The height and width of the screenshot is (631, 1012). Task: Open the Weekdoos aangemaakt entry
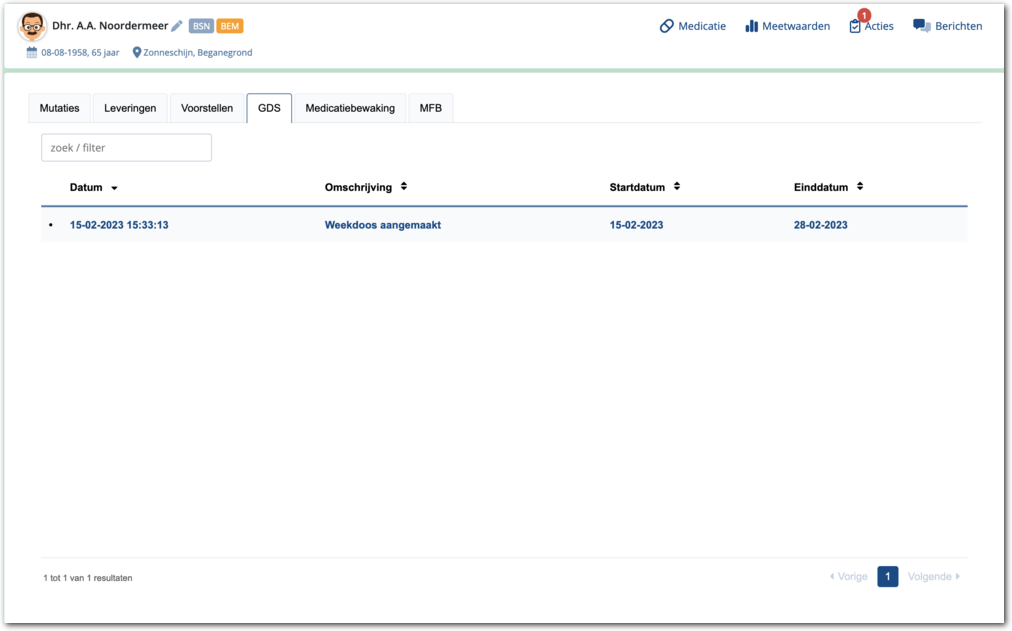click(382, 225)
